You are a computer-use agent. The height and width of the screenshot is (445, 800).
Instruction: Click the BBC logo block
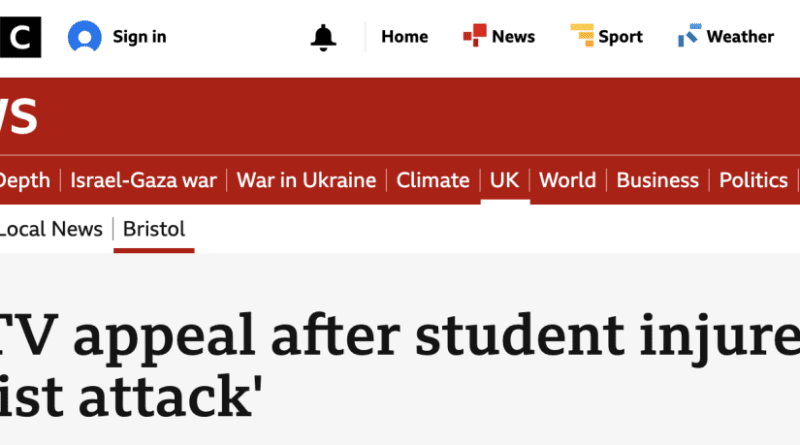20,37
